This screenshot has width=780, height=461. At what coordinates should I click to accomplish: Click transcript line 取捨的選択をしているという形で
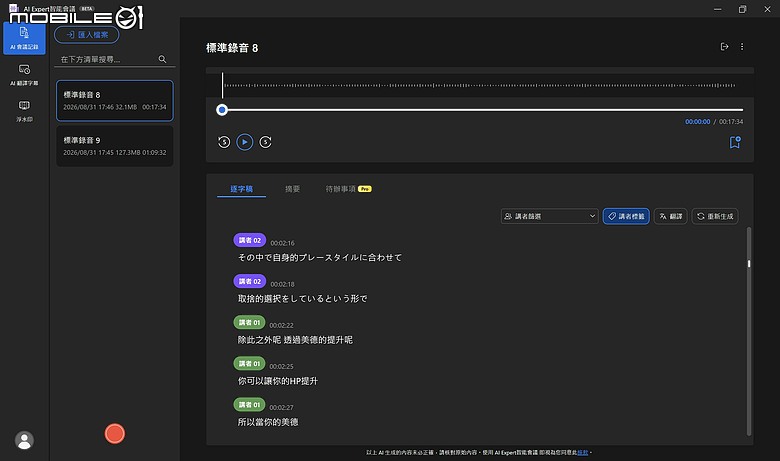pos(302,299)
